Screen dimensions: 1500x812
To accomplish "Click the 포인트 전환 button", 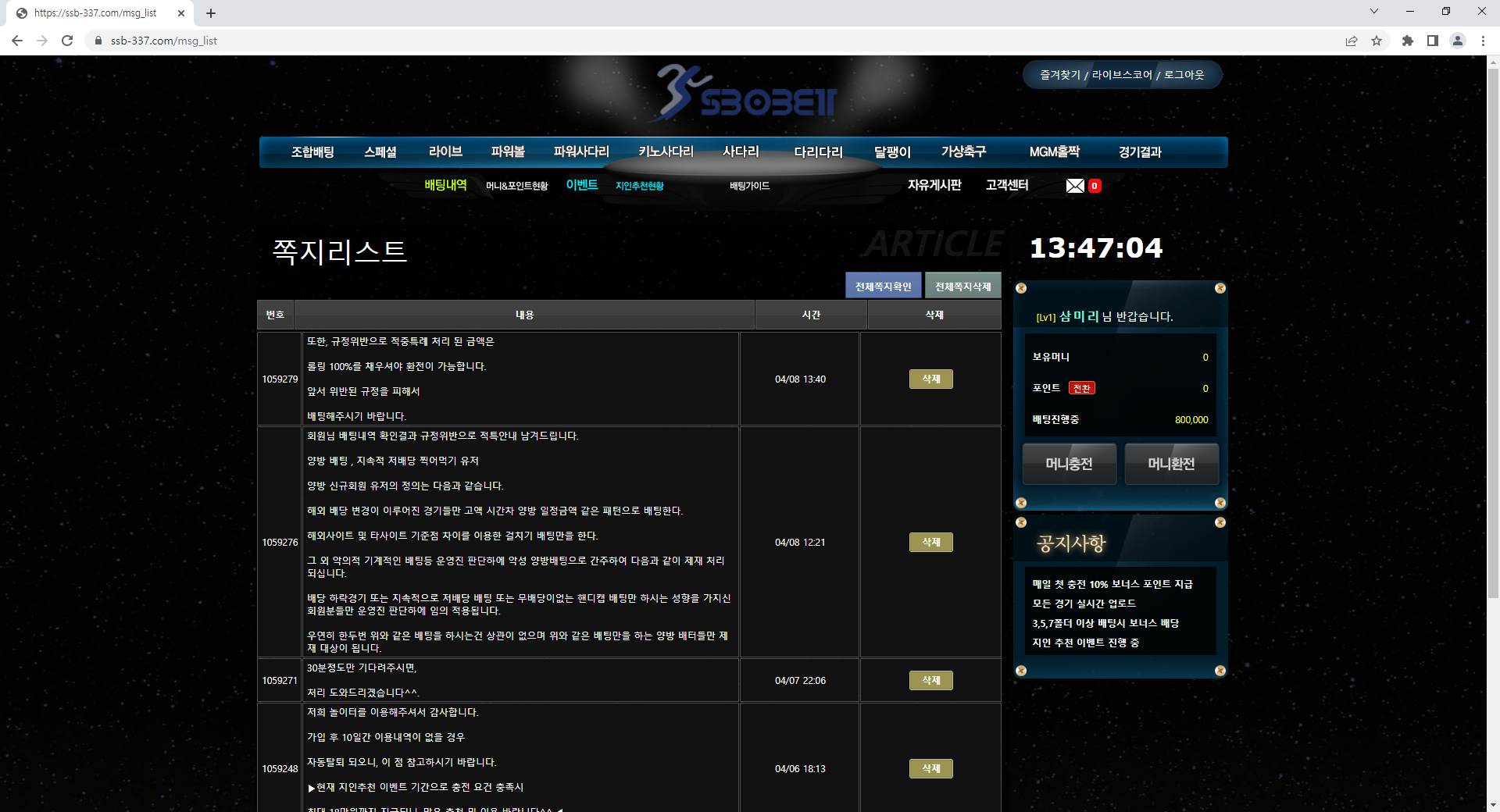I will coord(1081,388).
